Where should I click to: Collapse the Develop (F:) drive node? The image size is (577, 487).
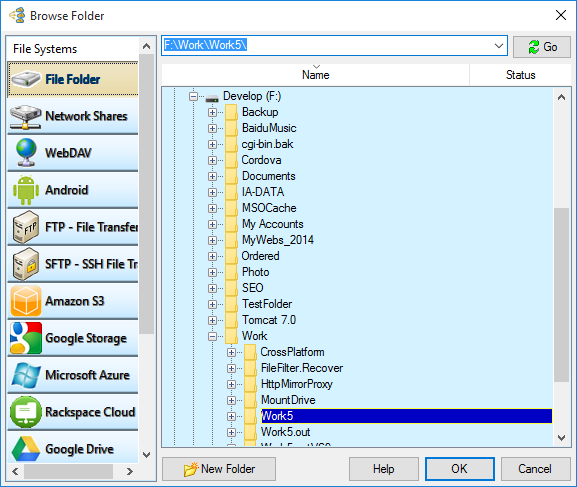tap(193, 96)
